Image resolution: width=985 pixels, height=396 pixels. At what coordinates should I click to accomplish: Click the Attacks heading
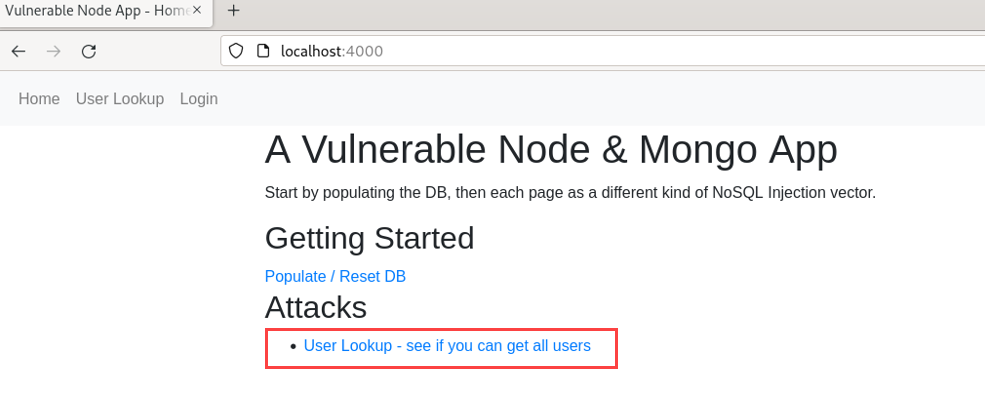[316, 307]
